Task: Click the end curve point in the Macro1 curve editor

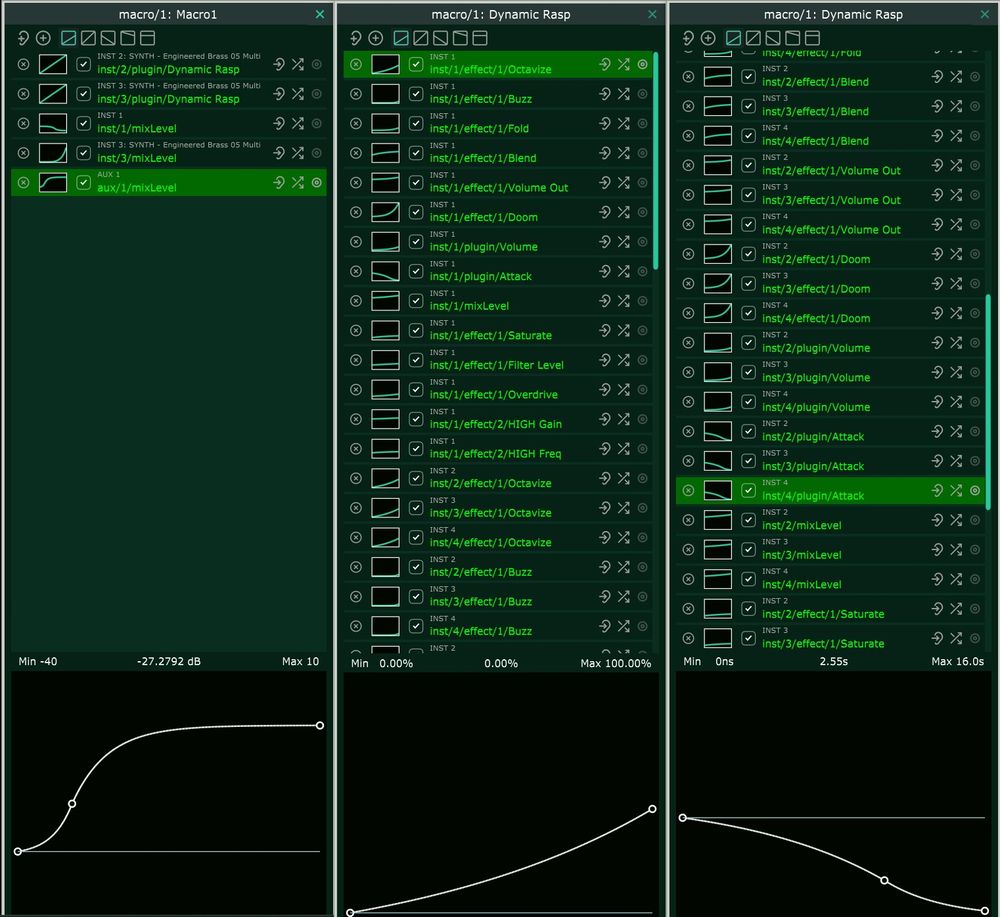Action: tap(320, 725)
